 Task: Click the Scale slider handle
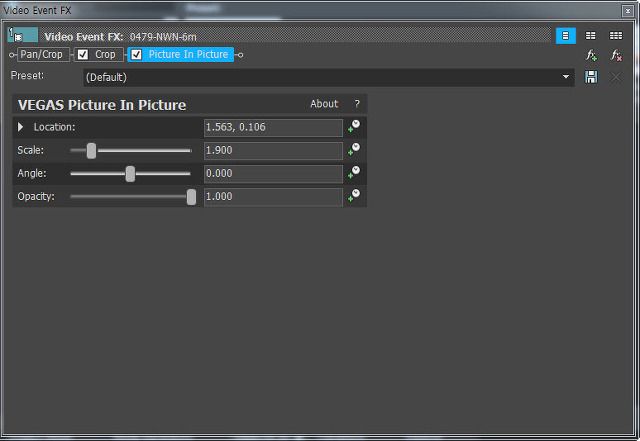(91, 151)
